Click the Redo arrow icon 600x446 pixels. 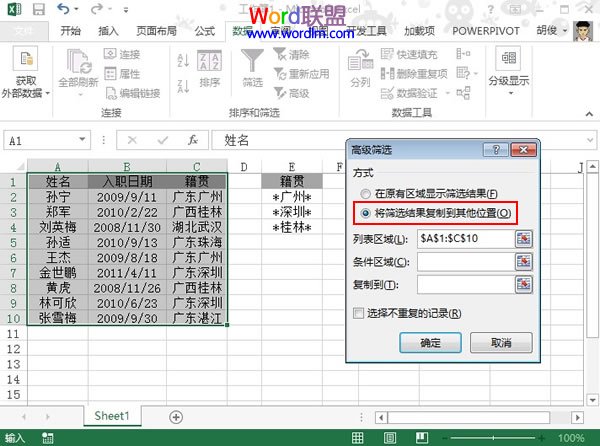coord(96,8)
